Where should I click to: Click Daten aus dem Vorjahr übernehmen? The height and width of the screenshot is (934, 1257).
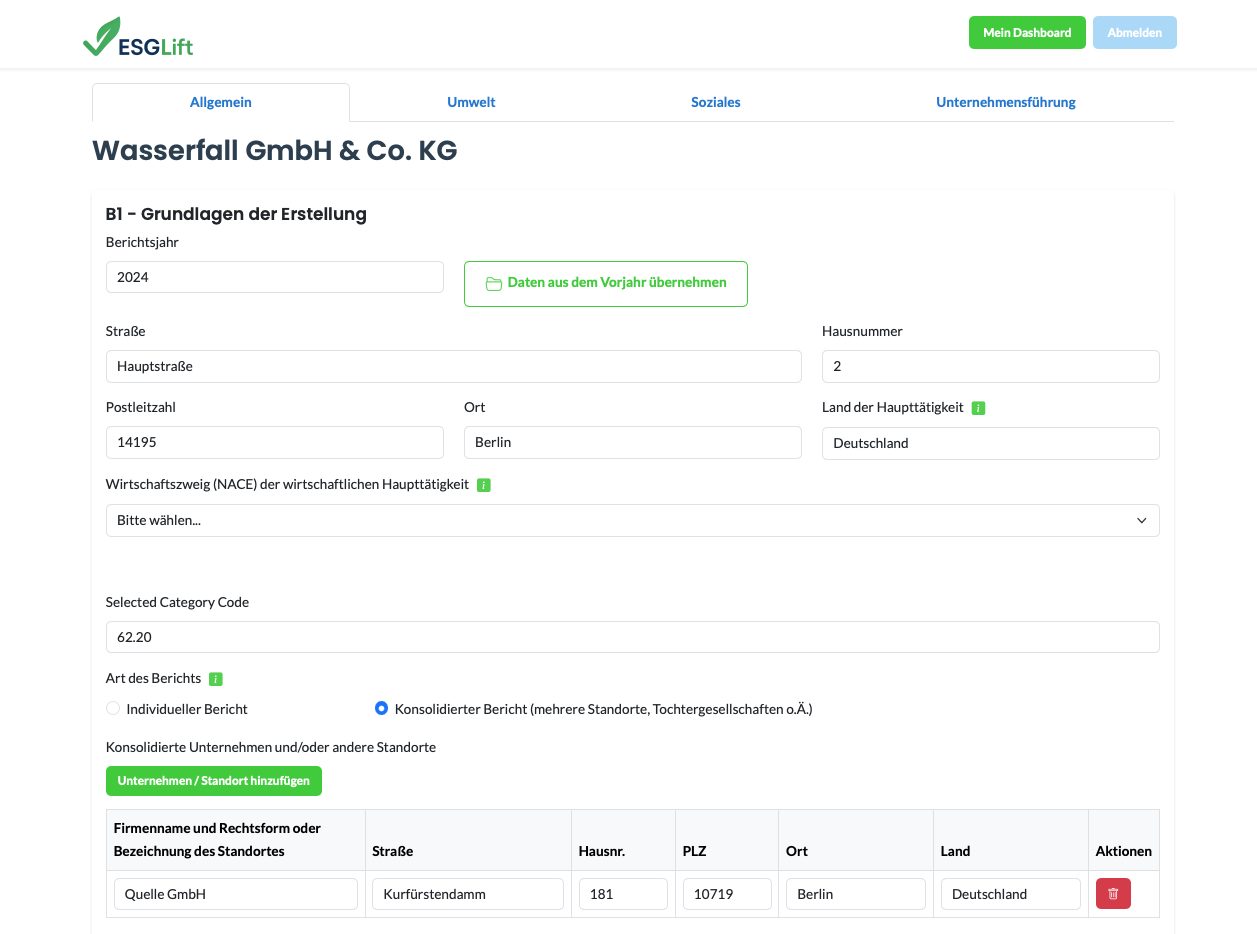[605, 283]
